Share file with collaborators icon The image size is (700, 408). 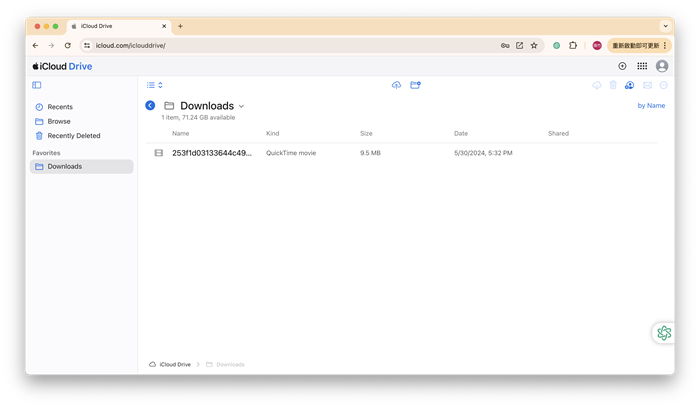[x=629, y=85]
